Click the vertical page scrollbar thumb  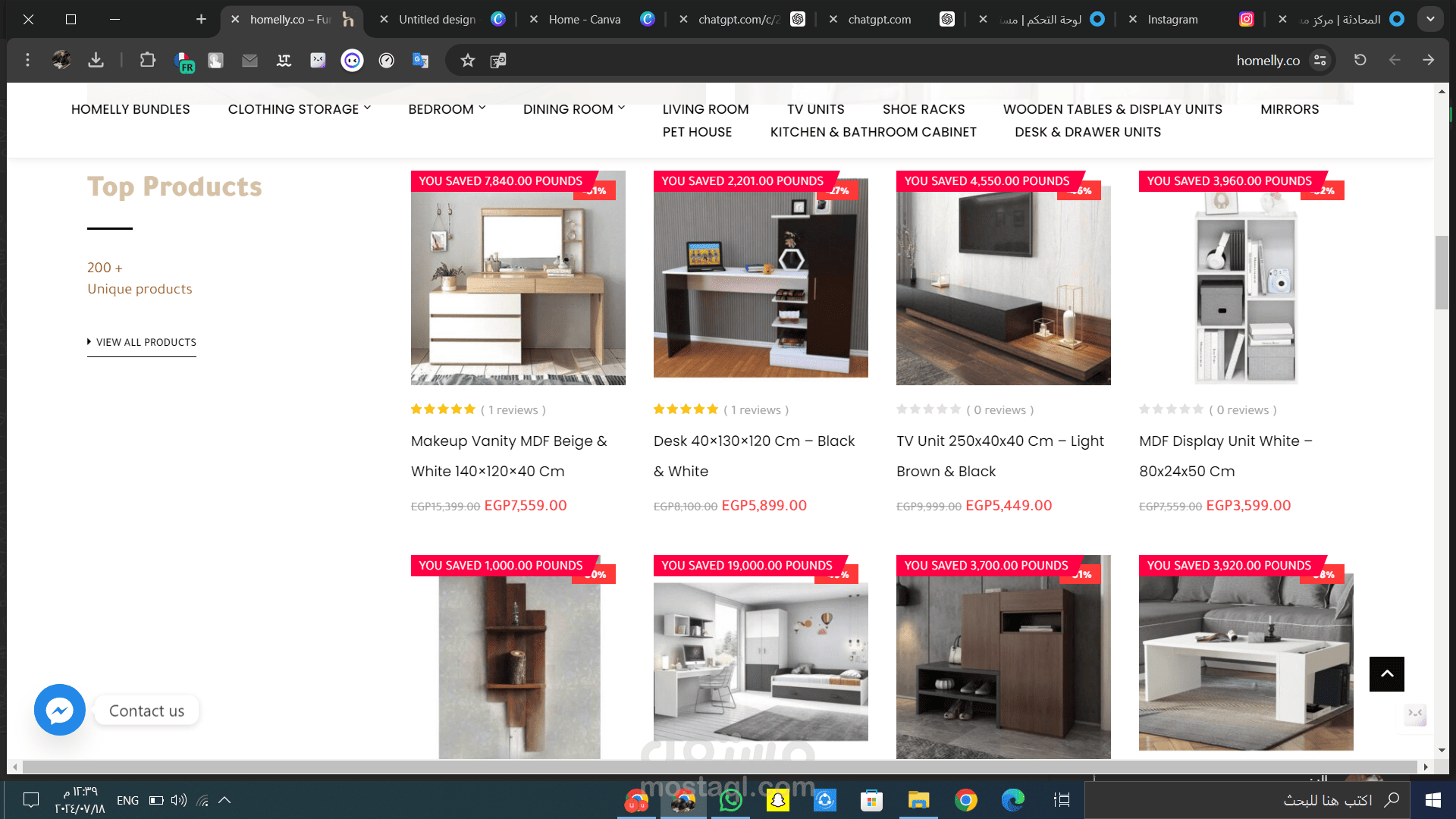[x=1442, y=273]
